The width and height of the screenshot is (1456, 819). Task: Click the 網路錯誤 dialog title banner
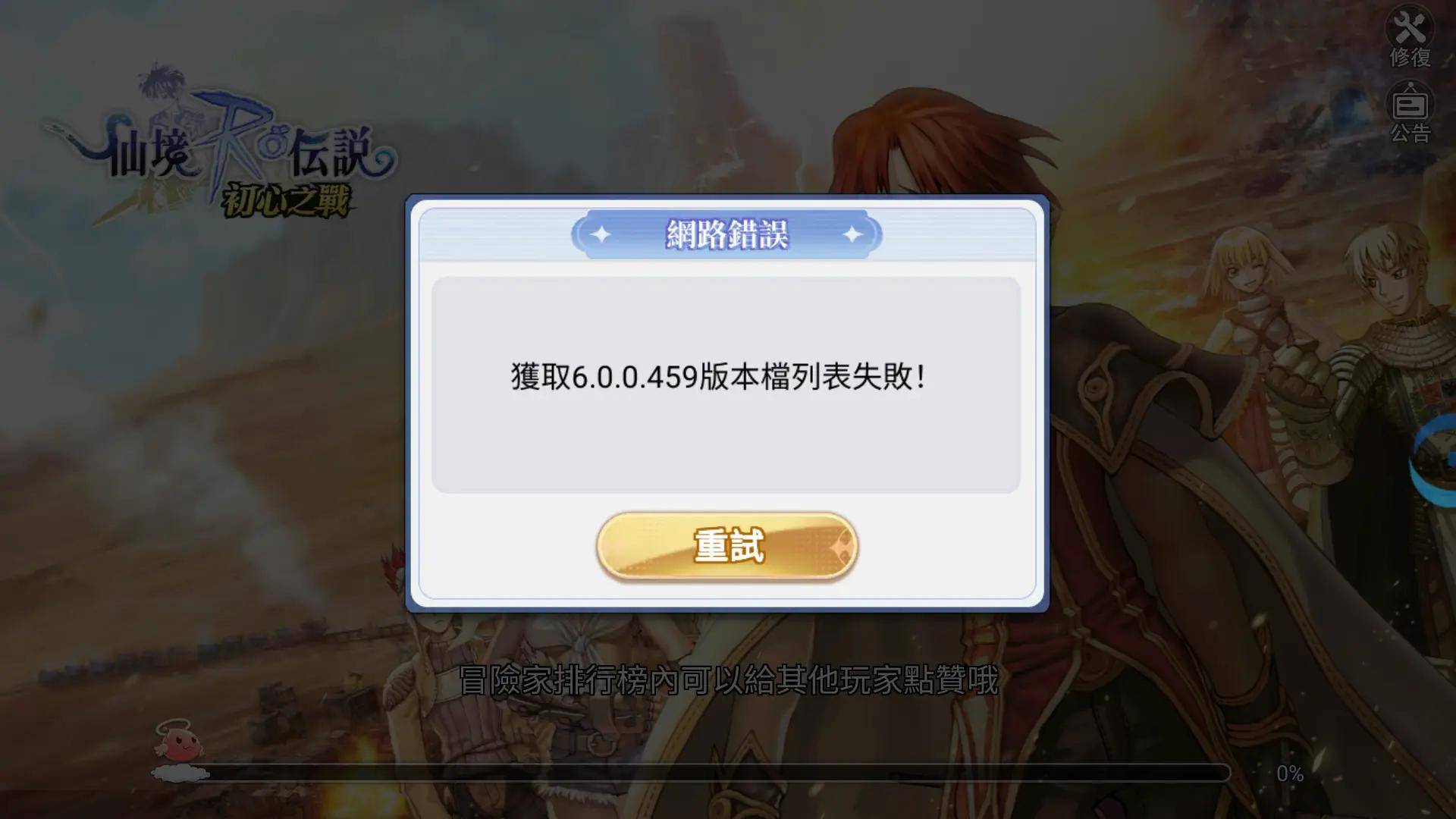pyautogui.click(x=726, y=234)
